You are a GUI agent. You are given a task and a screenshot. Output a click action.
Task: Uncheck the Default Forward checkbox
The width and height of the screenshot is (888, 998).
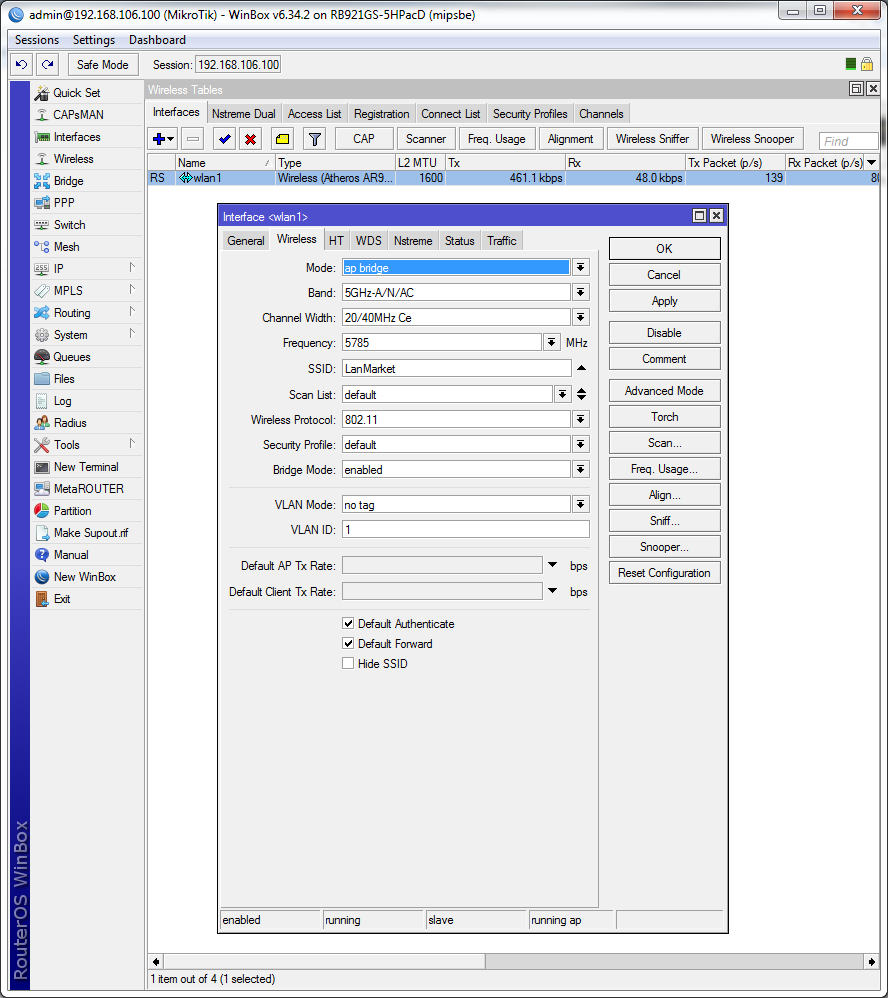click(x=348, y=644)
